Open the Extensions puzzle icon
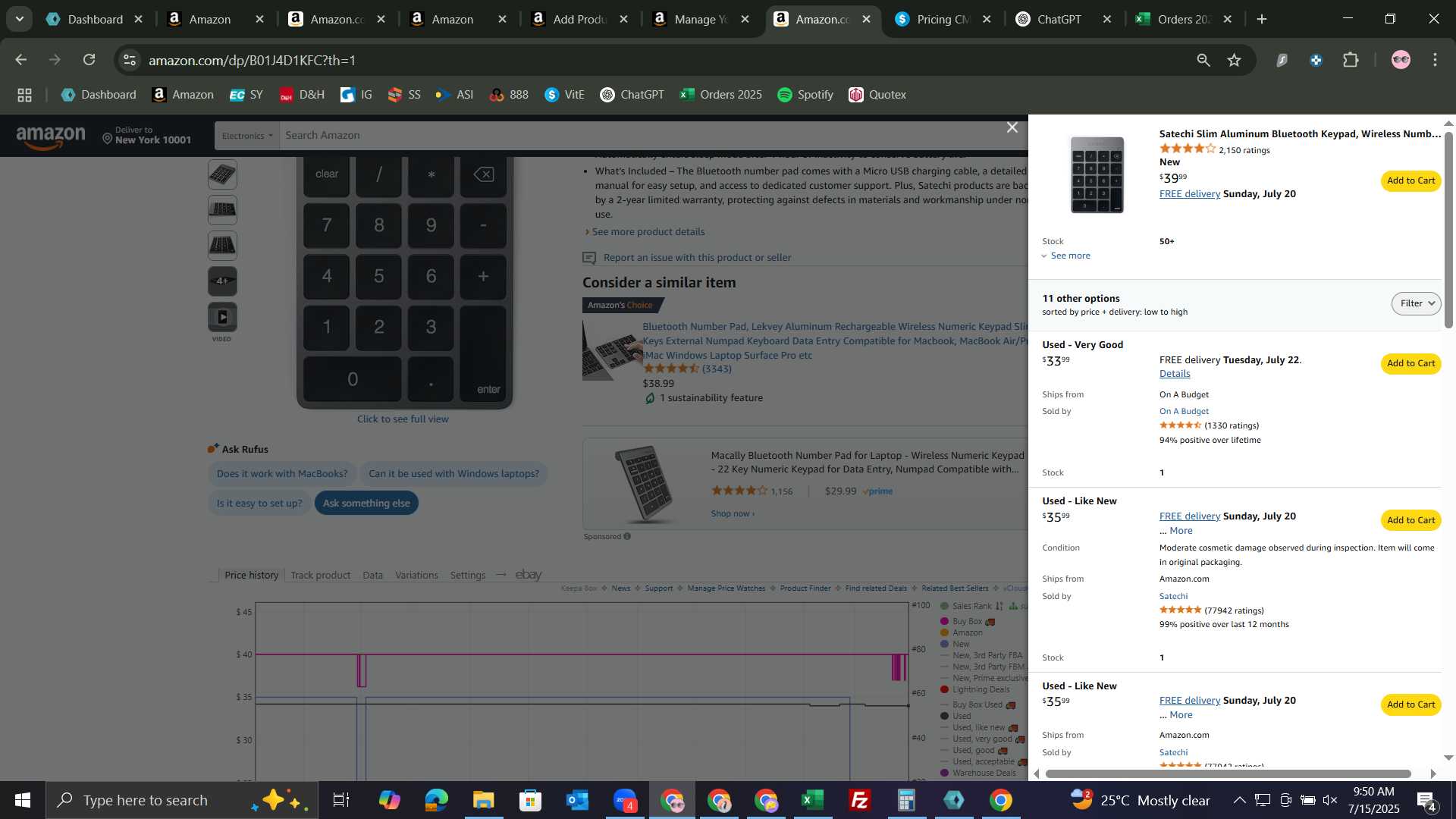This screenshot has height=819, width=1456. pyautogui.click(x=1351, y=60)
